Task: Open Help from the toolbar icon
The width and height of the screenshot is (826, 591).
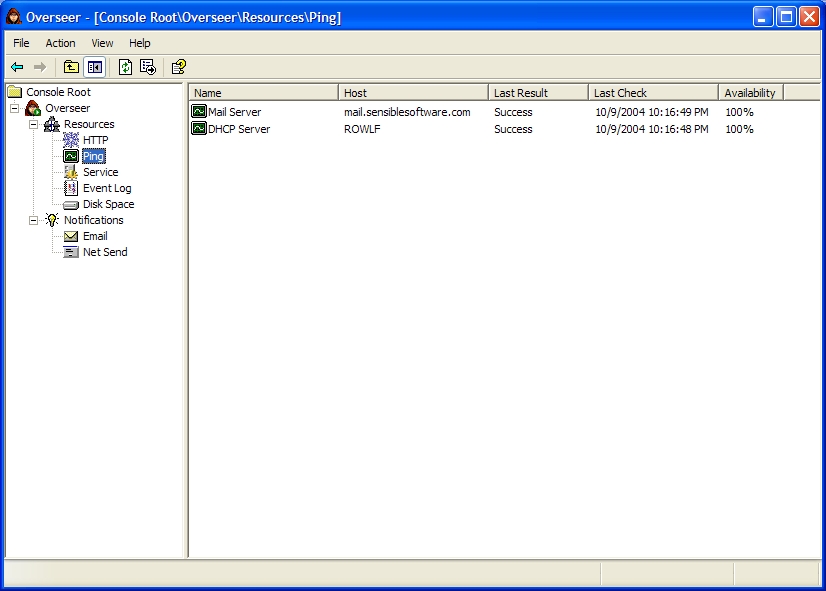Action: point(179,67)
